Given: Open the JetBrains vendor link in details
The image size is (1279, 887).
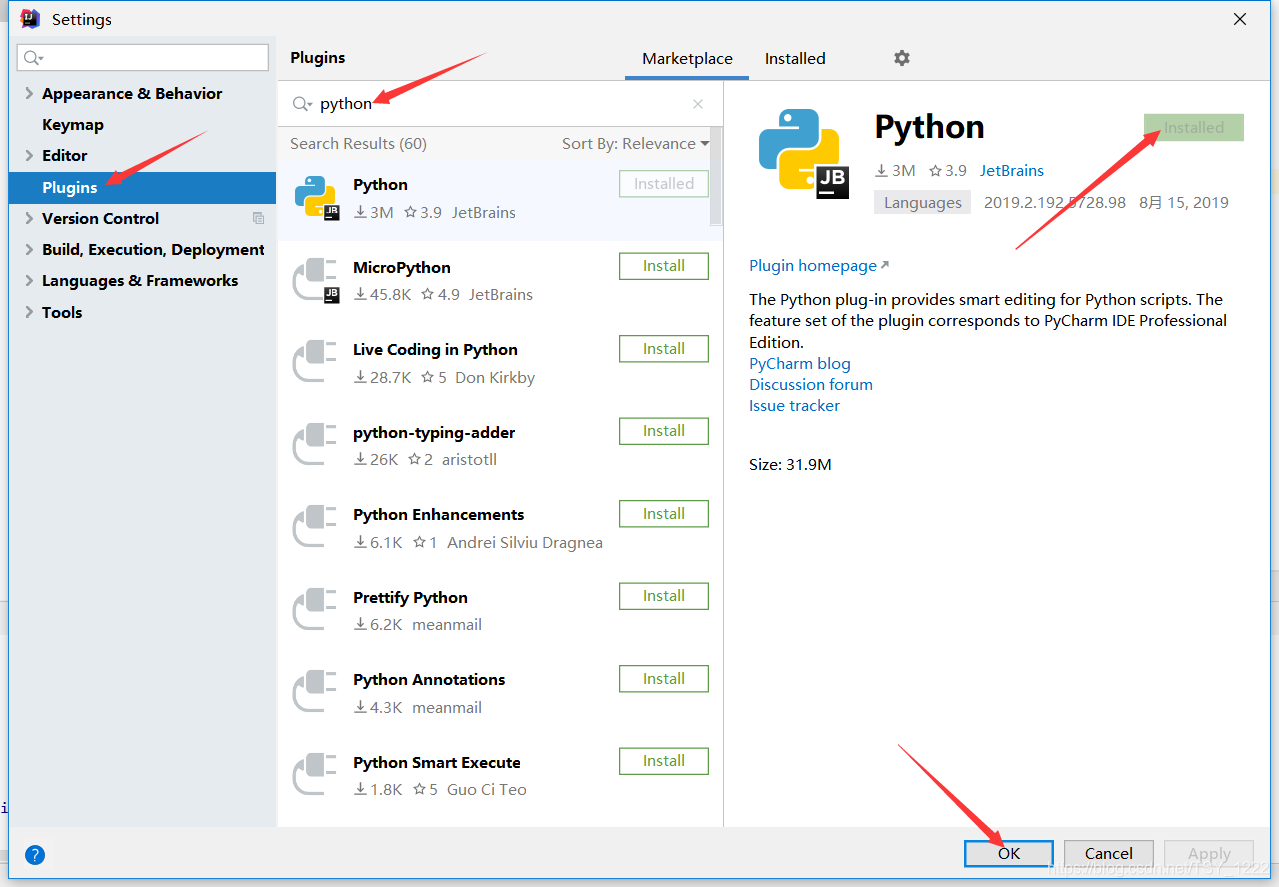Looking at the screenshot, I should tap(1012, 171).
